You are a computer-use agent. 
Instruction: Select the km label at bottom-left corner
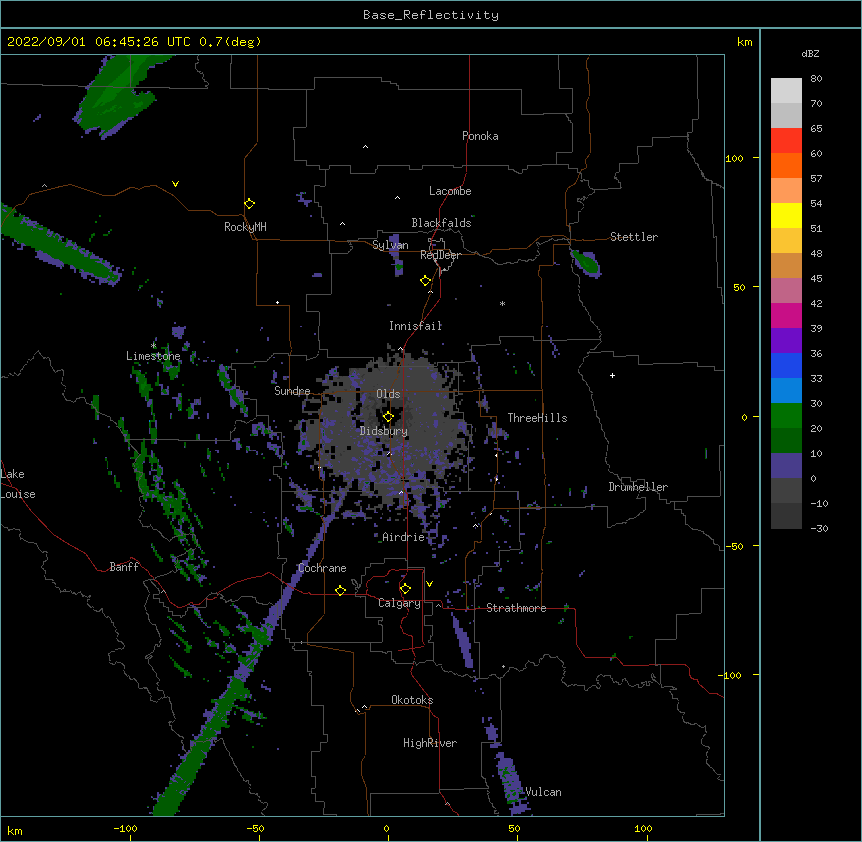click(15, 830)
